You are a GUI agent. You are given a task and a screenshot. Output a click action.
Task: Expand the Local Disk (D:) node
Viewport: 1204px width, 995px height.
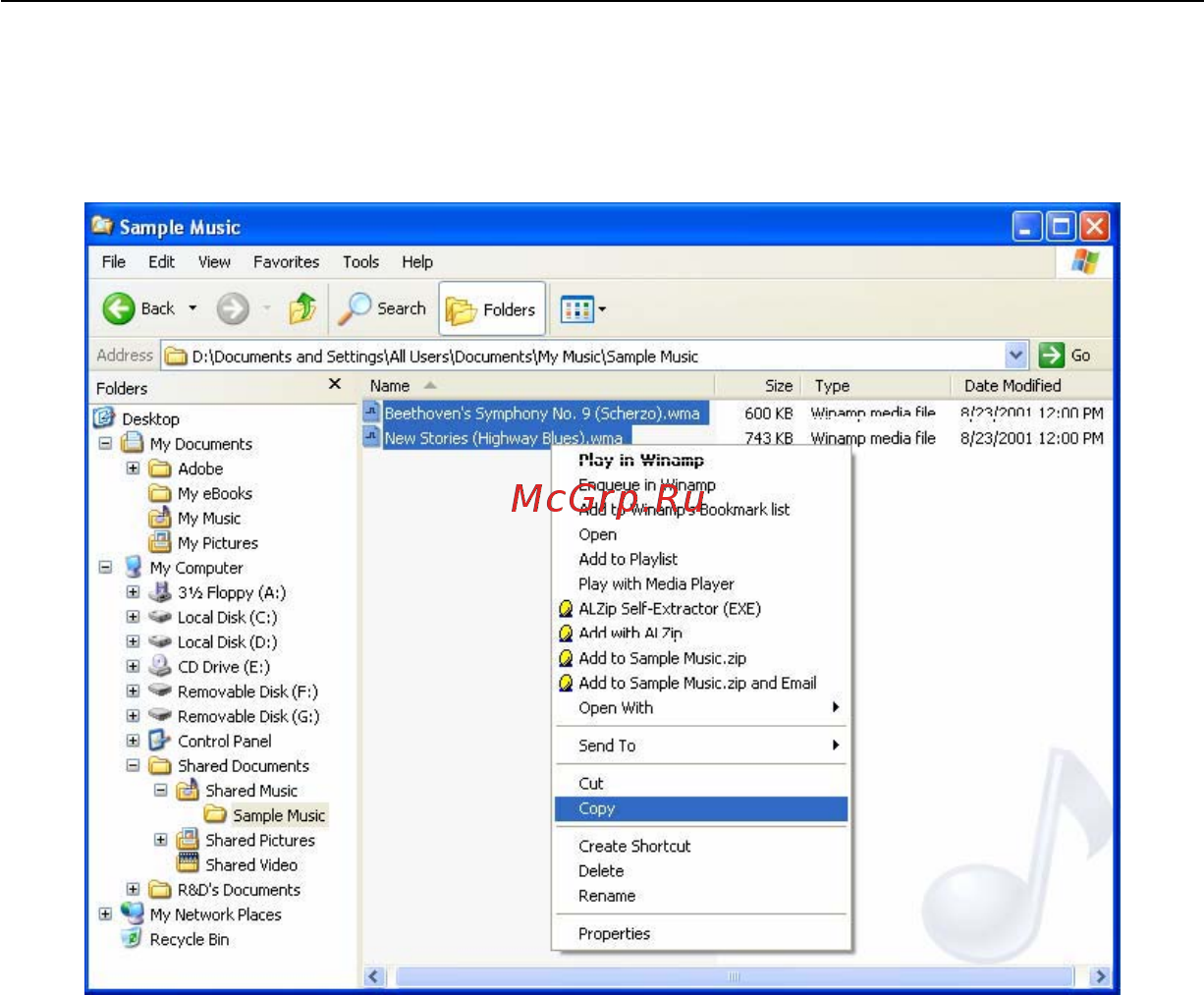[133, 641]
